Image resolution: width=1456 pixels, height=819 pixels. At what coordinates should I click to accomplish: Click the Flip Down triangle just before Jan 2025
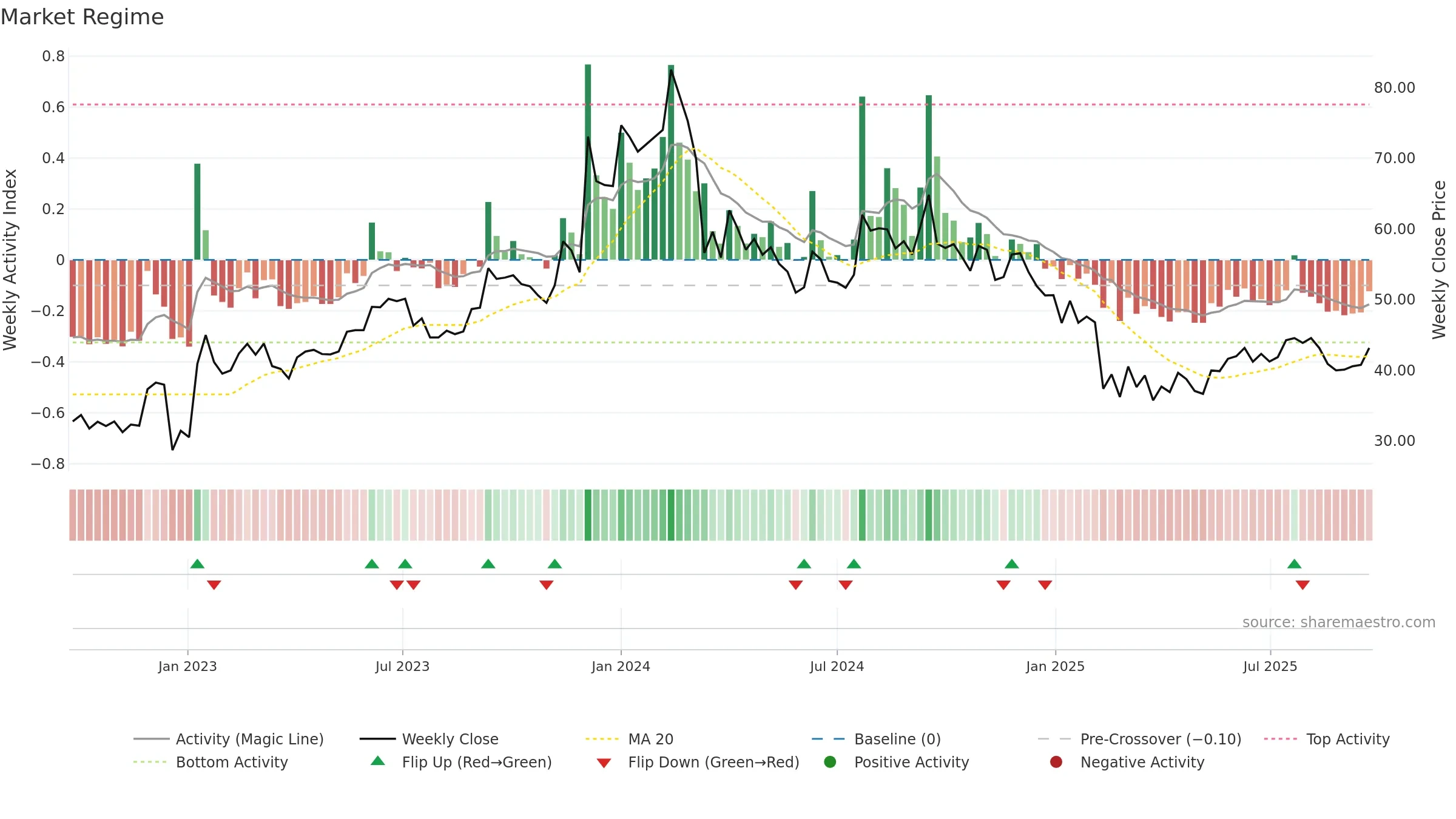click(1045, 585)
